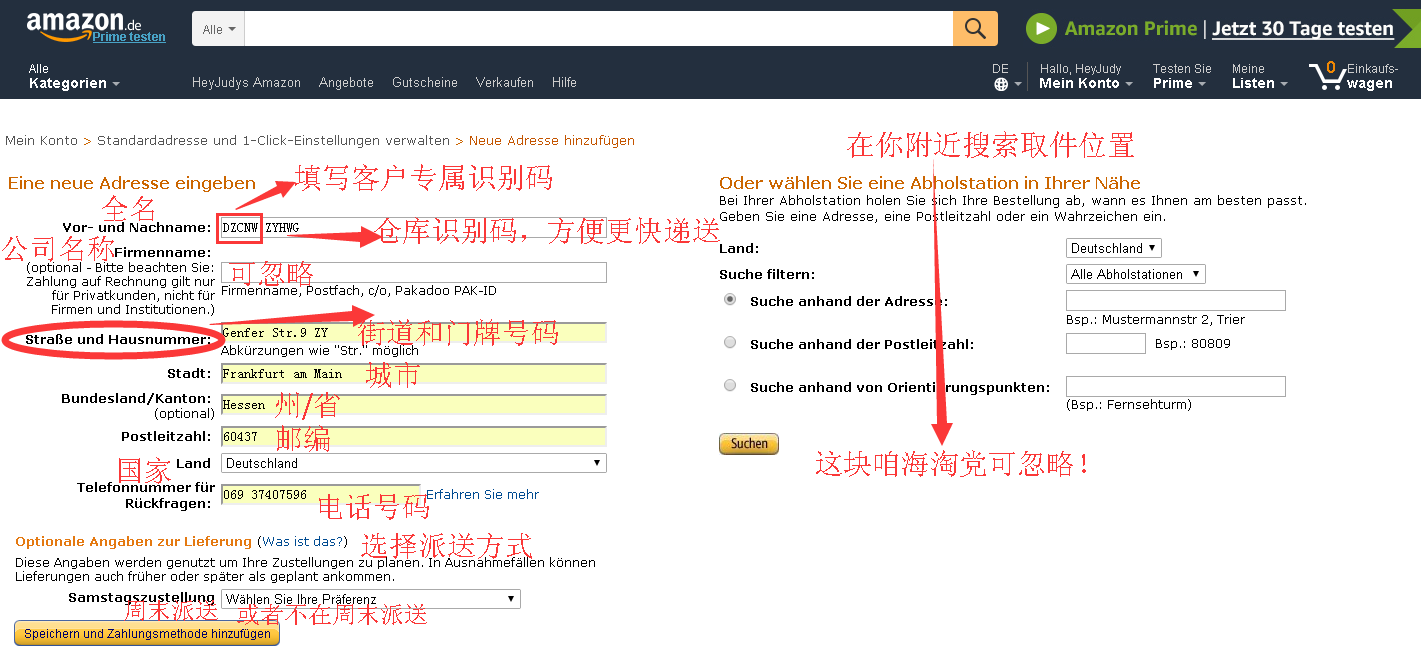Image resolution: width=1421 pixels, height=662 pixels.
Task: Click 'Speichern und Zahlungsmethode hinzufügen' button
Action: pos(147,634)
